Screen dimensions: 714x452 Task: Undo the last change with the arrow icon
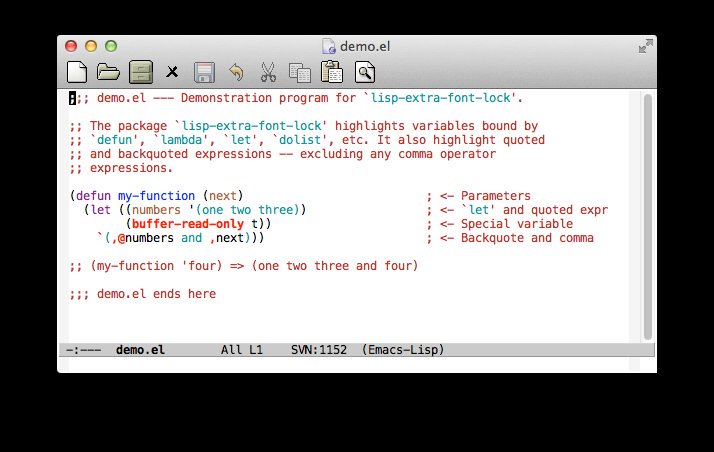click(x=236, y=71)
